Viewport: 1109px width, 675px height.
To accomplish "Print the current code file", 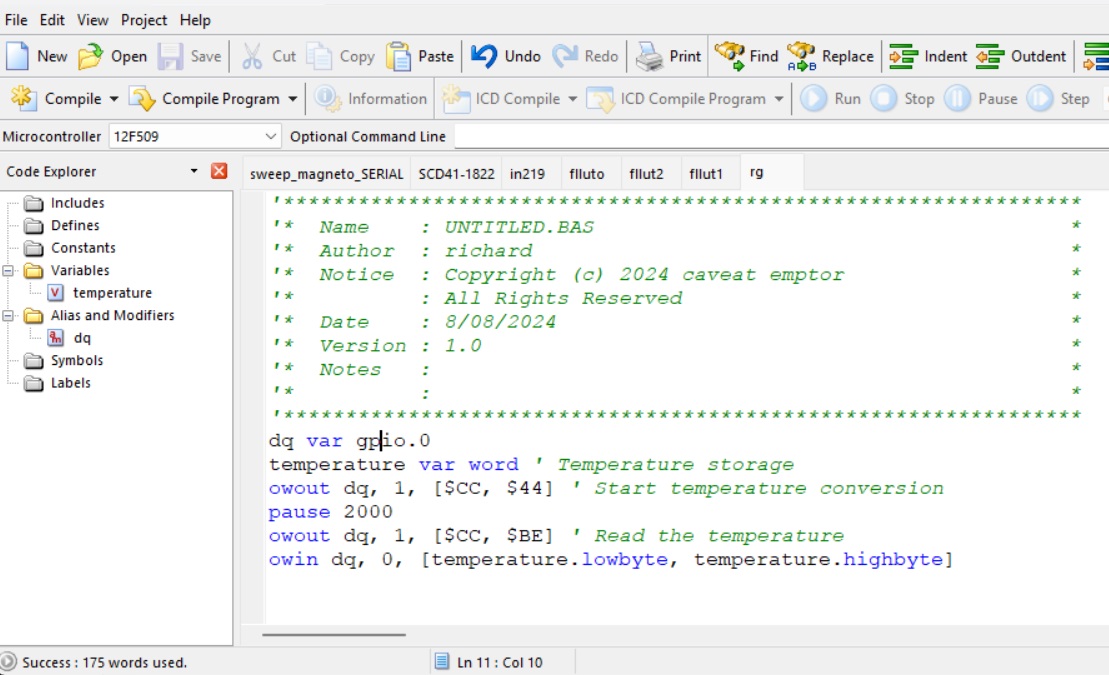I will [650, 56].
